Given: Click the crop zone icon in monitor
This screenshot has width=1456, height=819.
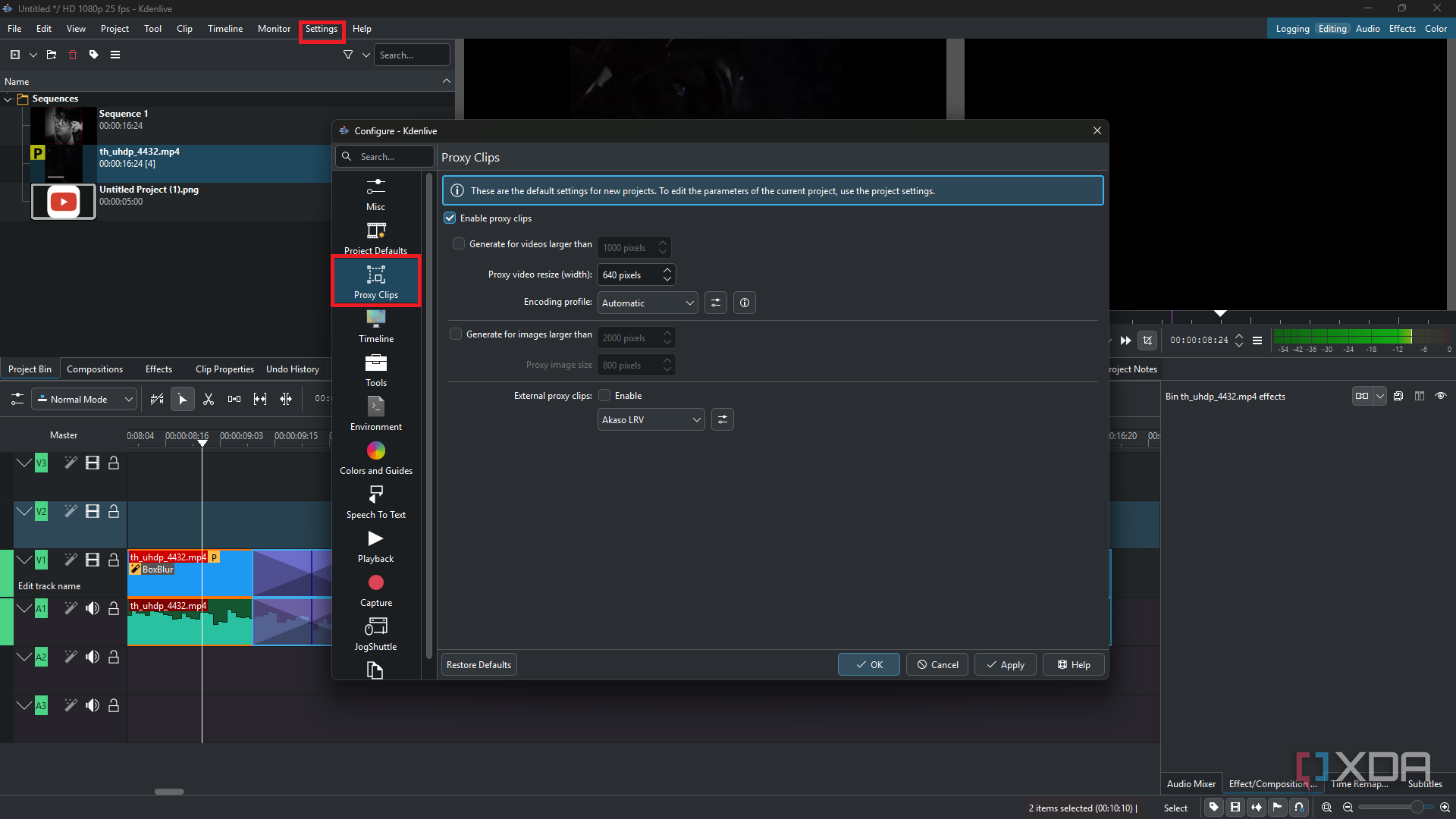Looking at the screenshot, I should point(1148,340).
